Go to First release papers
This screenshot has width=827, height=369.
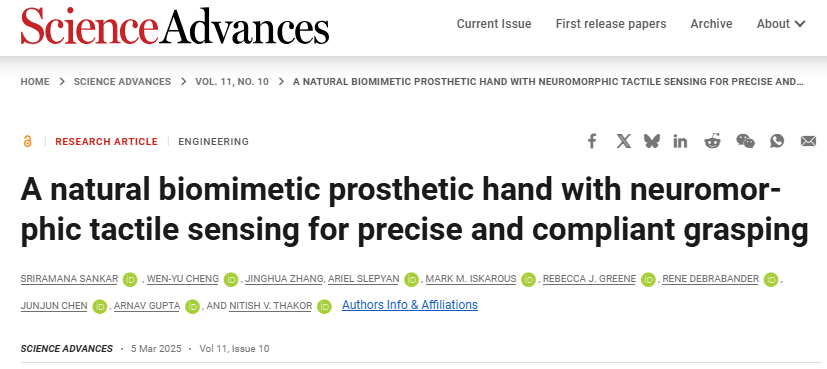(x=611, y=24)
